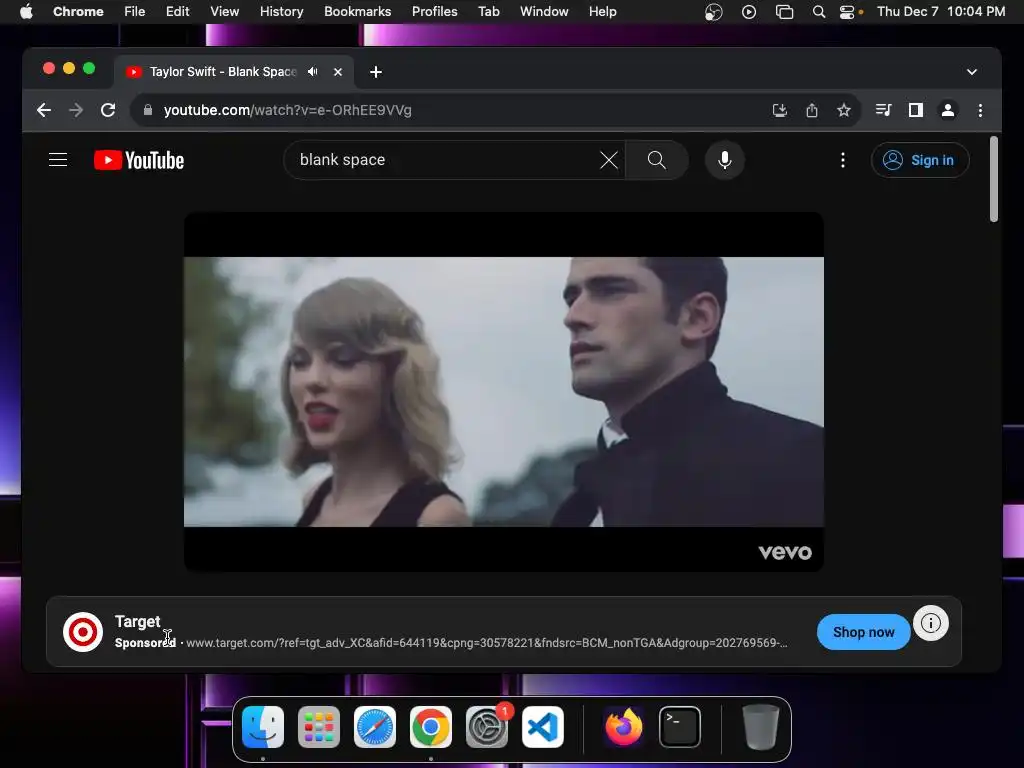Open Chrome profile avatar menu
The image size is (1024, 768).
(948, 110)
